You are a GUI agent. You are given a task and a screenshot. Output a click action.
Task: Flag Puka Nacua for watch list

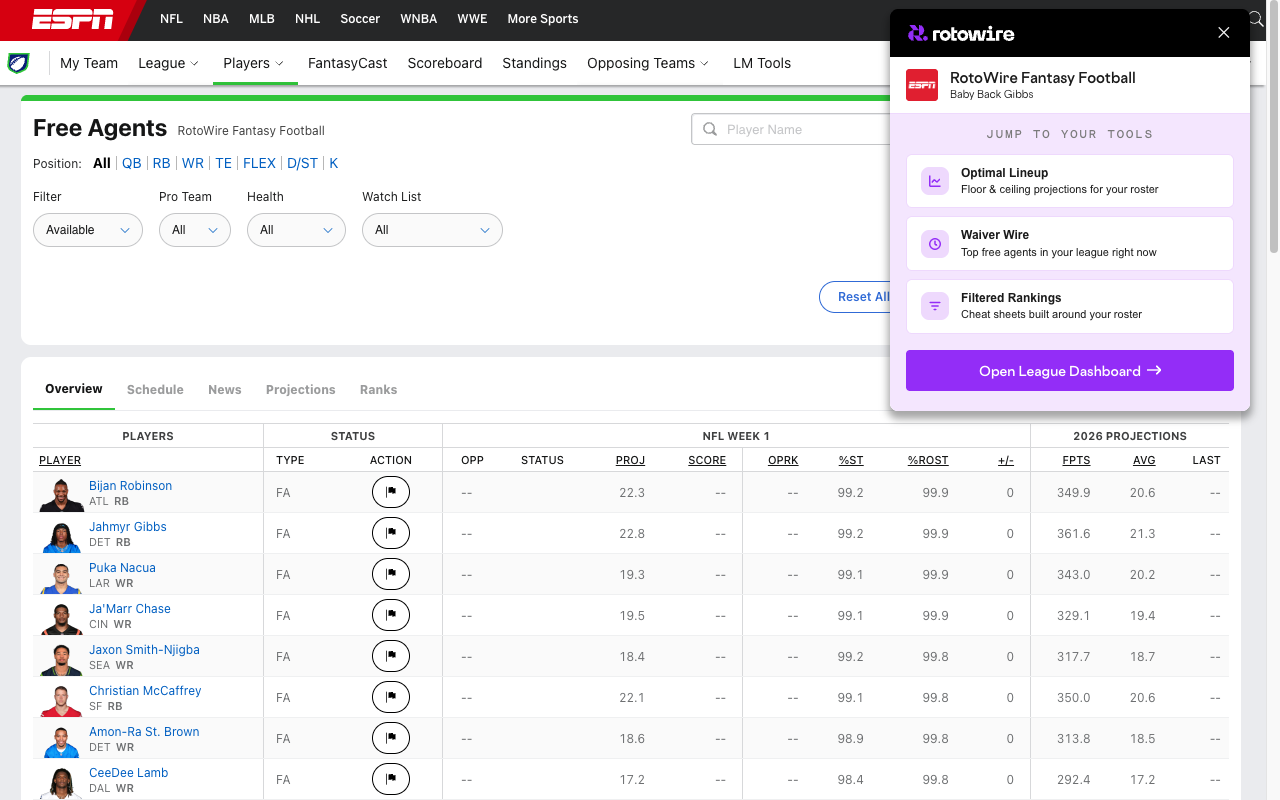click(x=391, y=574)
